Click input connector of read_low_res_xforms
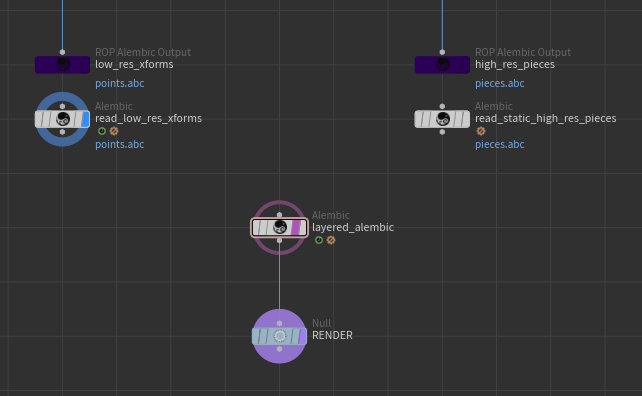This screenshot has height=396, width=642. (x=62, y=106)
